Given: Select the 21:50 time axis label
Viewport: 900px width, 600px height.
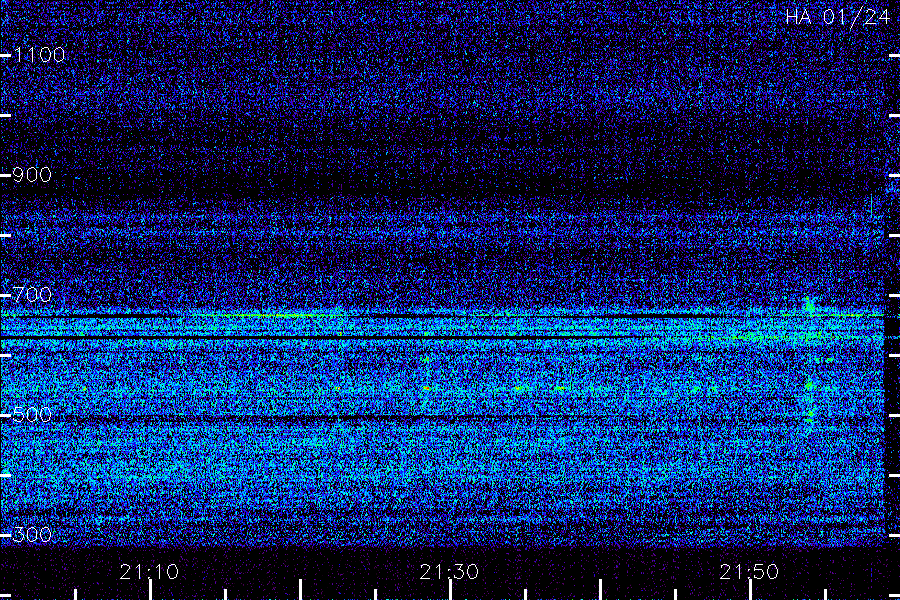Looking at the screenshot, I should pos(749,572).
